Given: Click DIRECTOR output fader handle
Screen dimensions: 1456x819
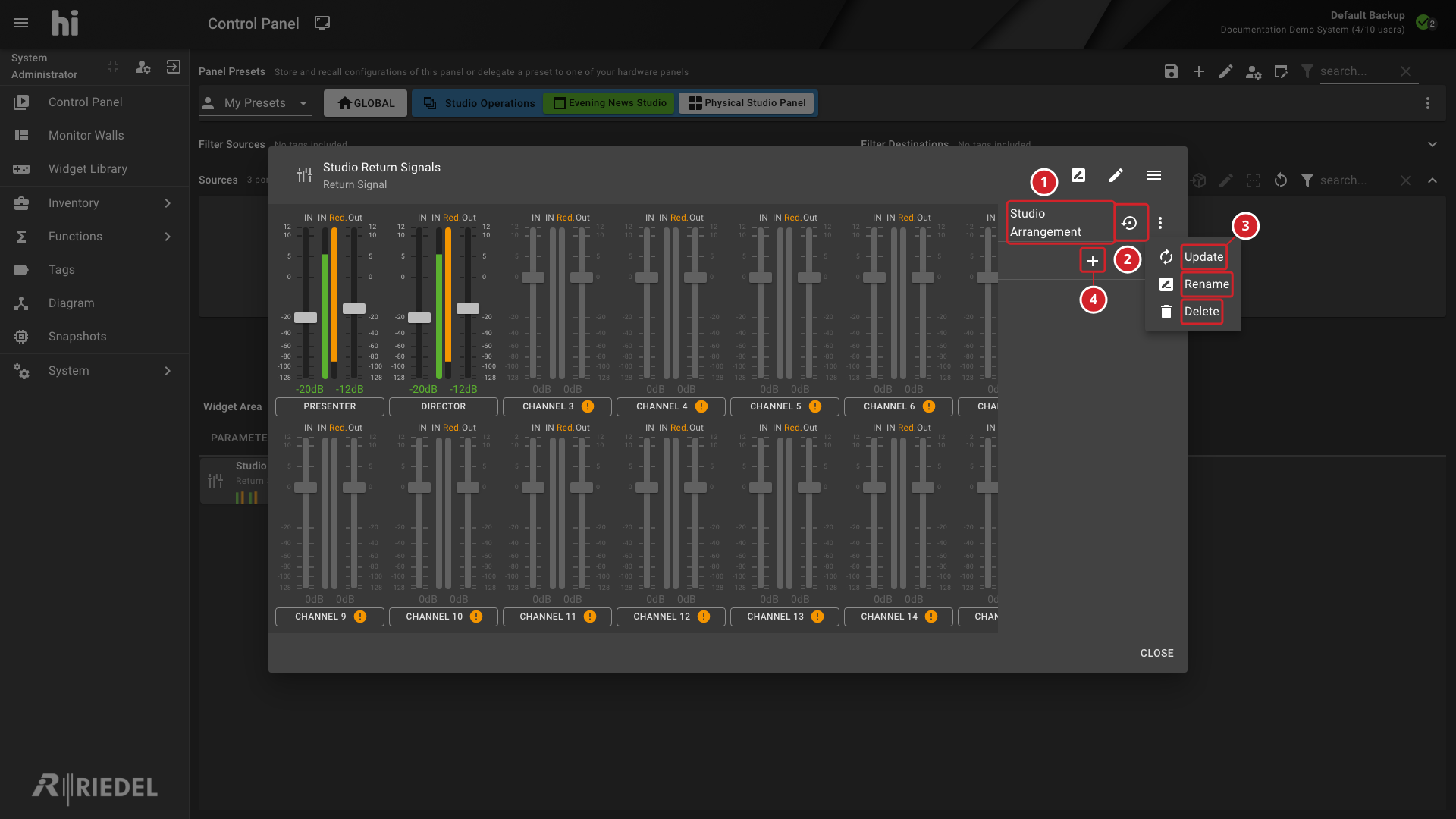Looking at the screenshot, I should point(468,309).
